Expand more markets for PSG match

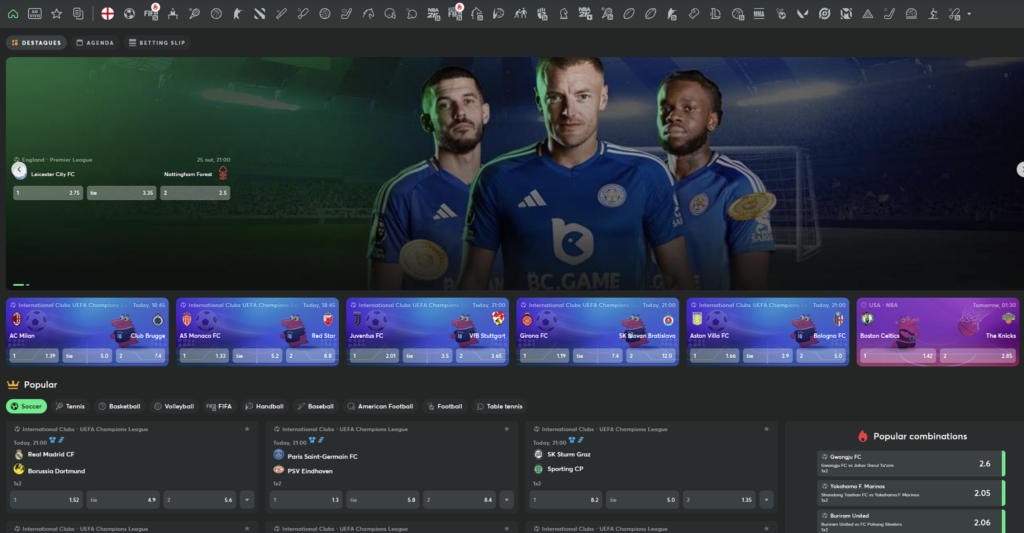507,500
